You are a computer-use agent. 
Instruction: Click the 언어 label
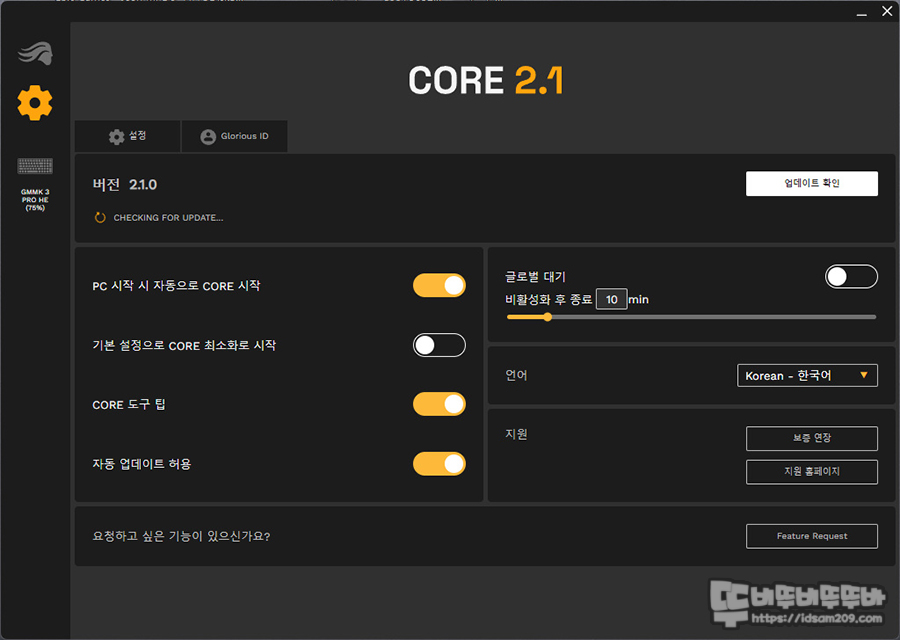point(516,375)
